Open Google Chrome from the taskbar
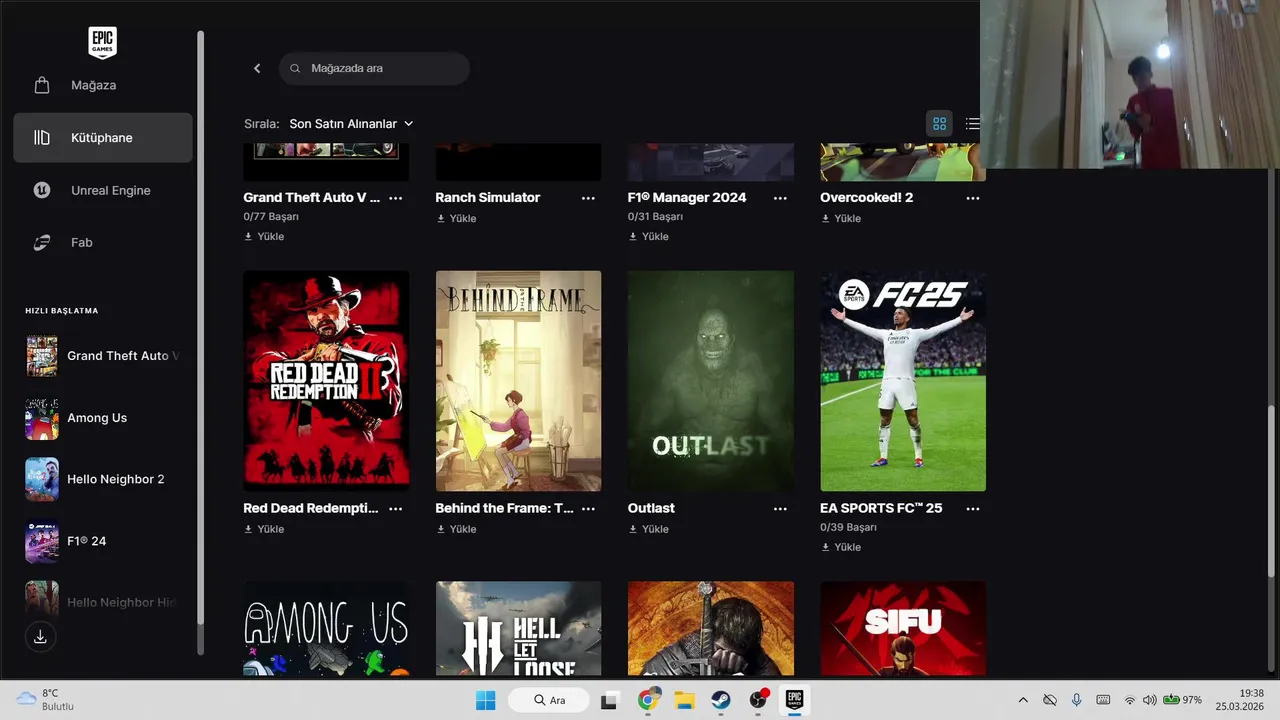Image resolution: width=1280 pixels, height=720 pixels. [x=648, y=700]
